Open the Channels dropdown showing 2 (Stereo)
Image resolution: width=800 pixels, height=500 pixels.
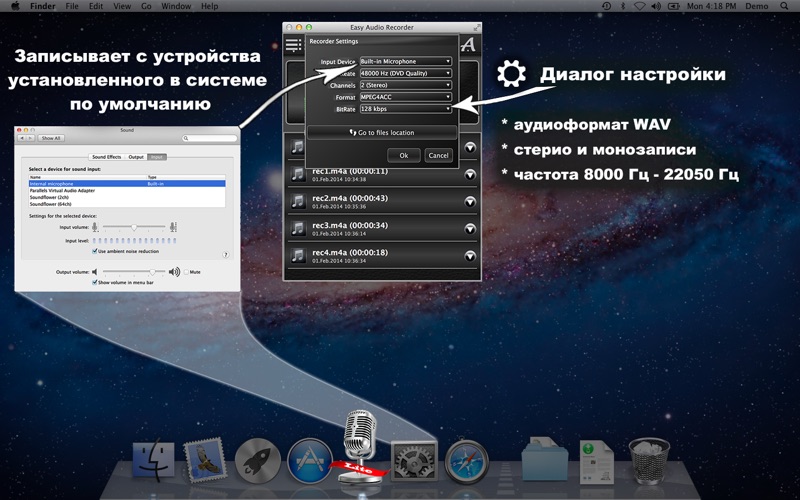click(x=406, y=85)
